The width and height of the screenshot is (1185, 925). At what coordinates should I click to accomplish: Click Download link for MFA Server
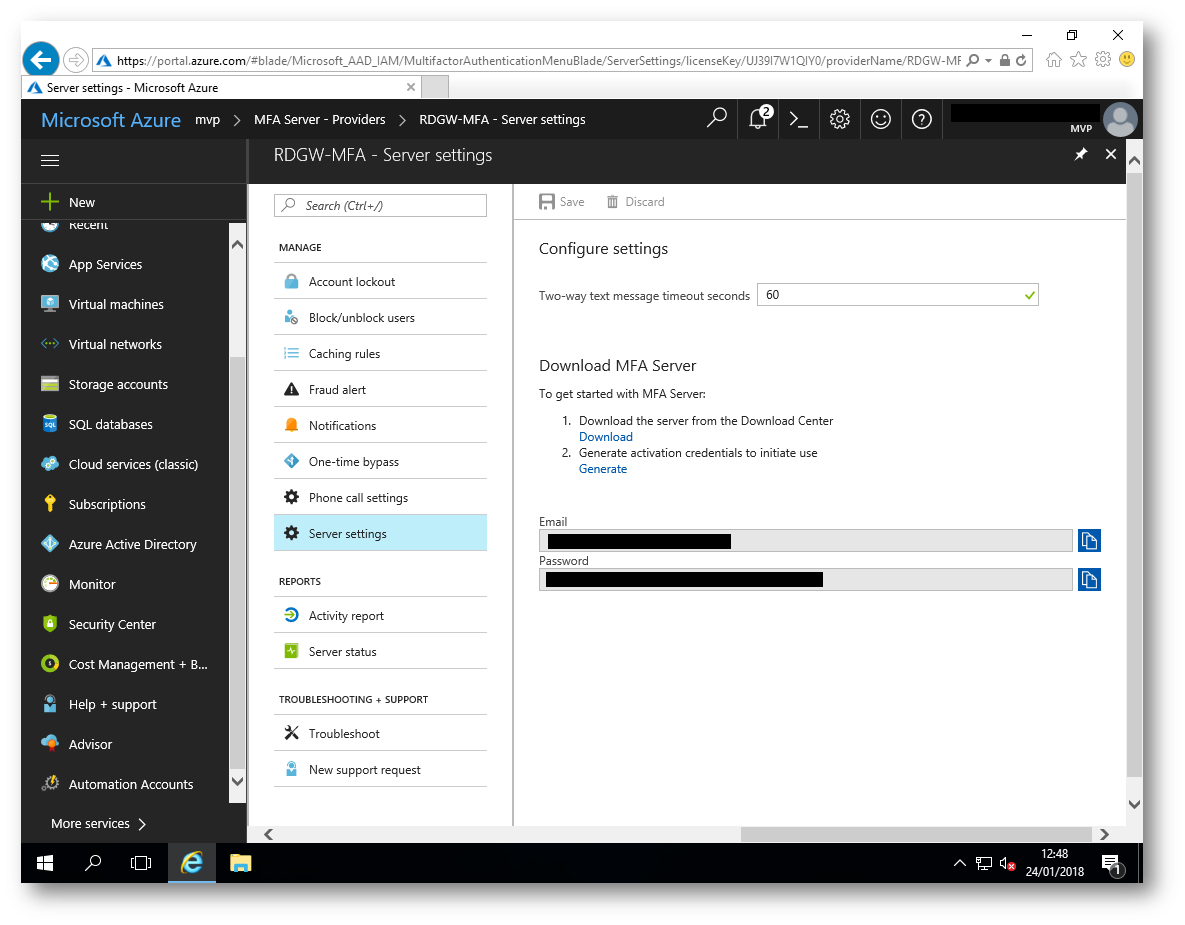pos(605,437)
